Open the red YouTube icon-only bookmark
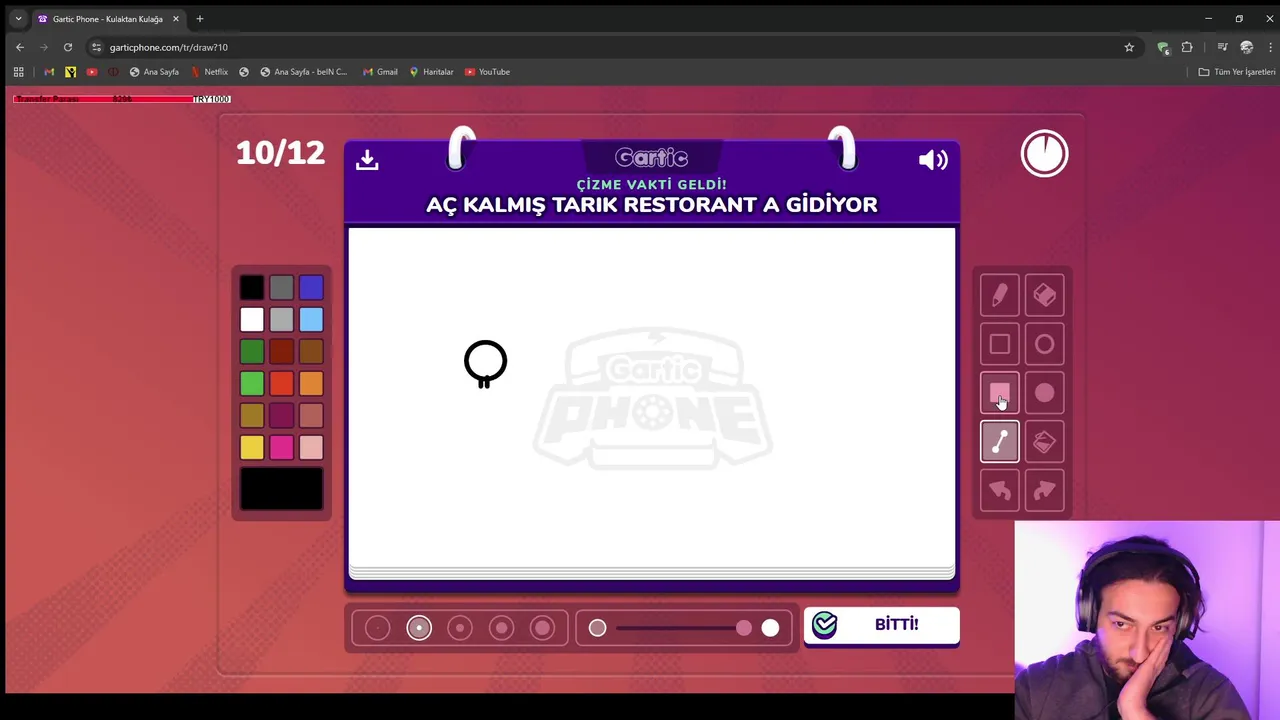 (x=92, y=72)
